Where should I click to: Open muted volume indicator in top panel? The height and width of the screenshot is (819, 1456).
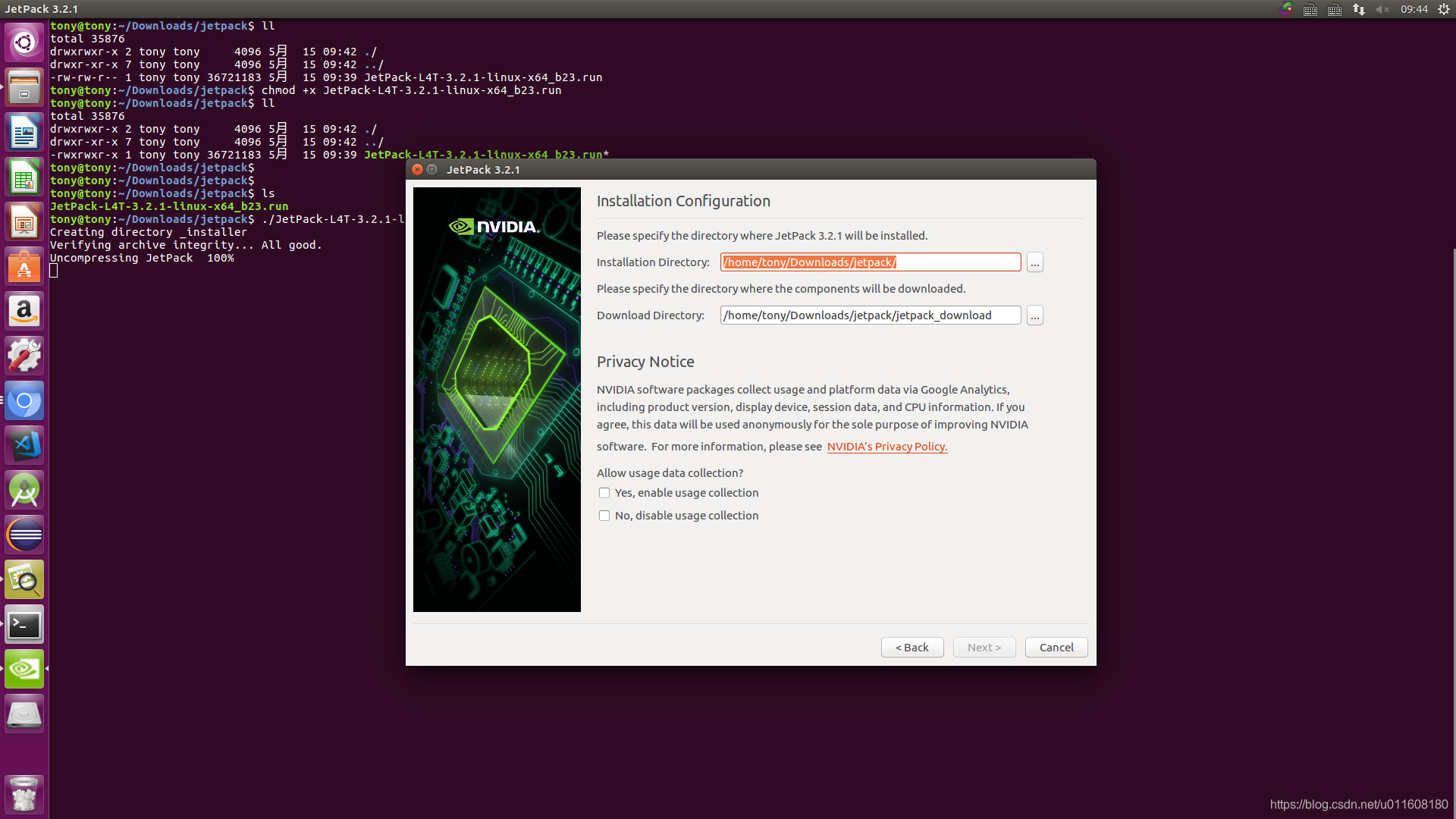click(1382, 9)
